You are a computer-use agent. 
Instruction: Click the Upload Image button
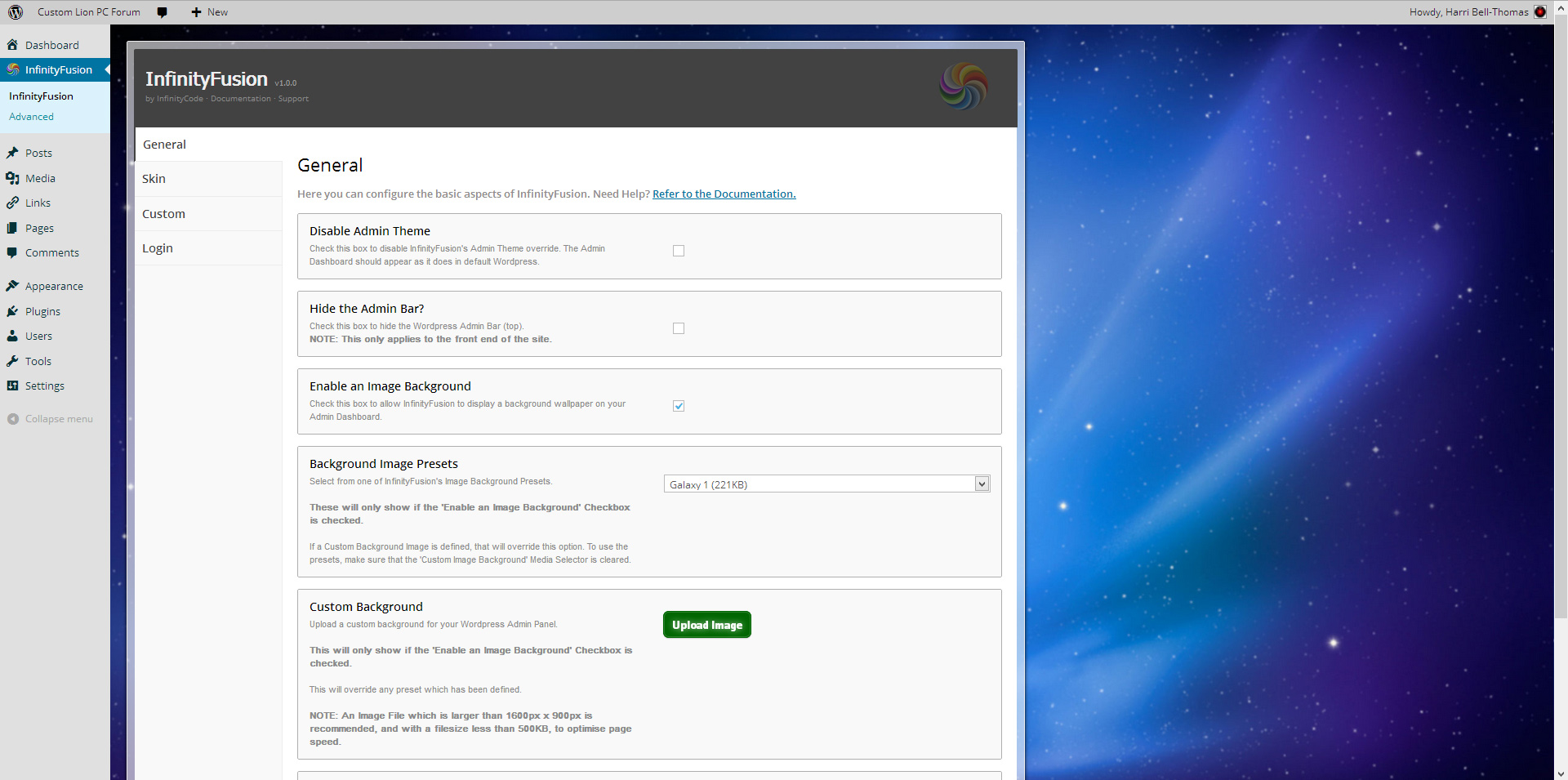(707, 625)
